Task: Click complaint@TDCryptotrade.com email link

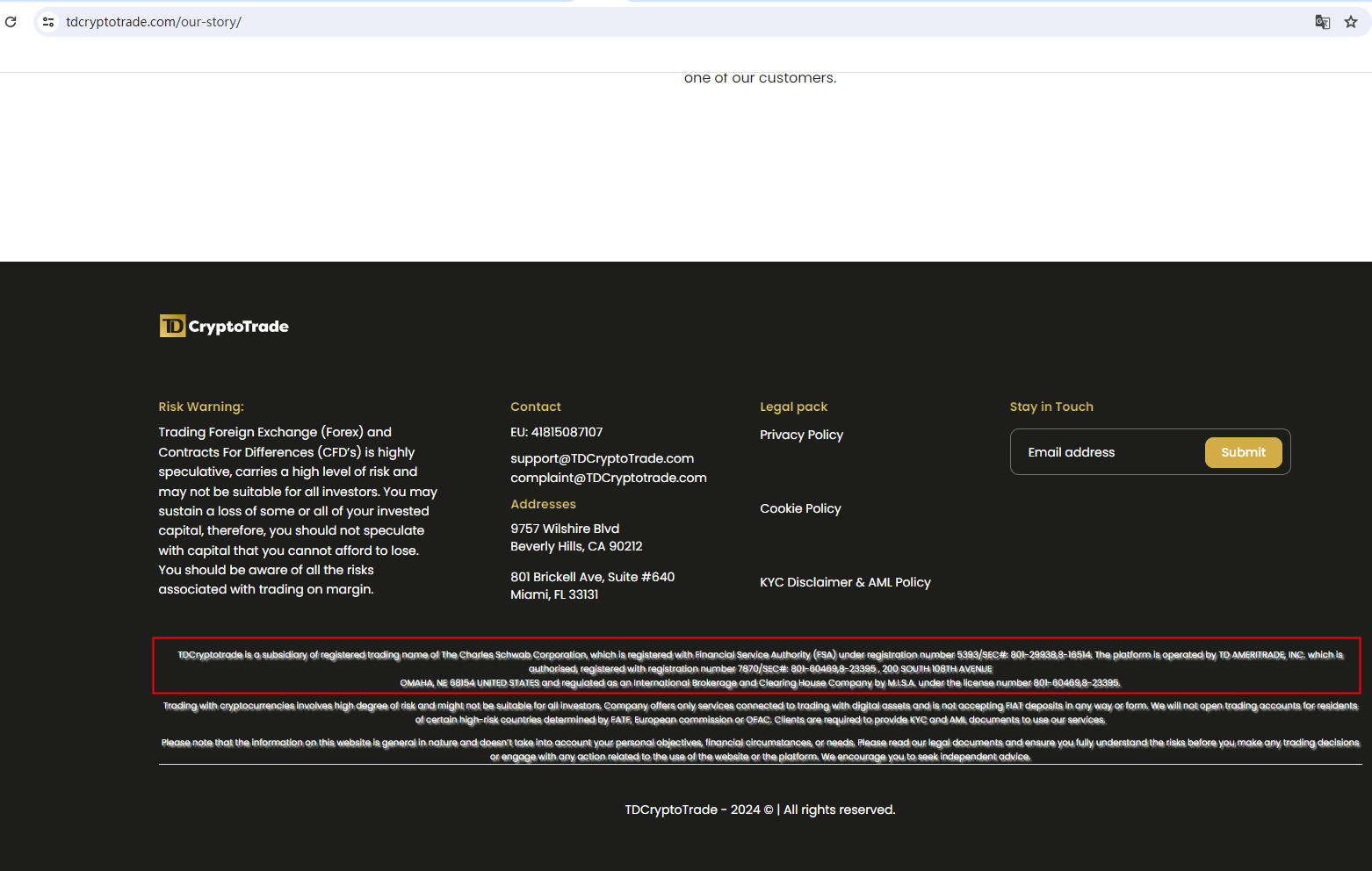Action: [609, 478]
